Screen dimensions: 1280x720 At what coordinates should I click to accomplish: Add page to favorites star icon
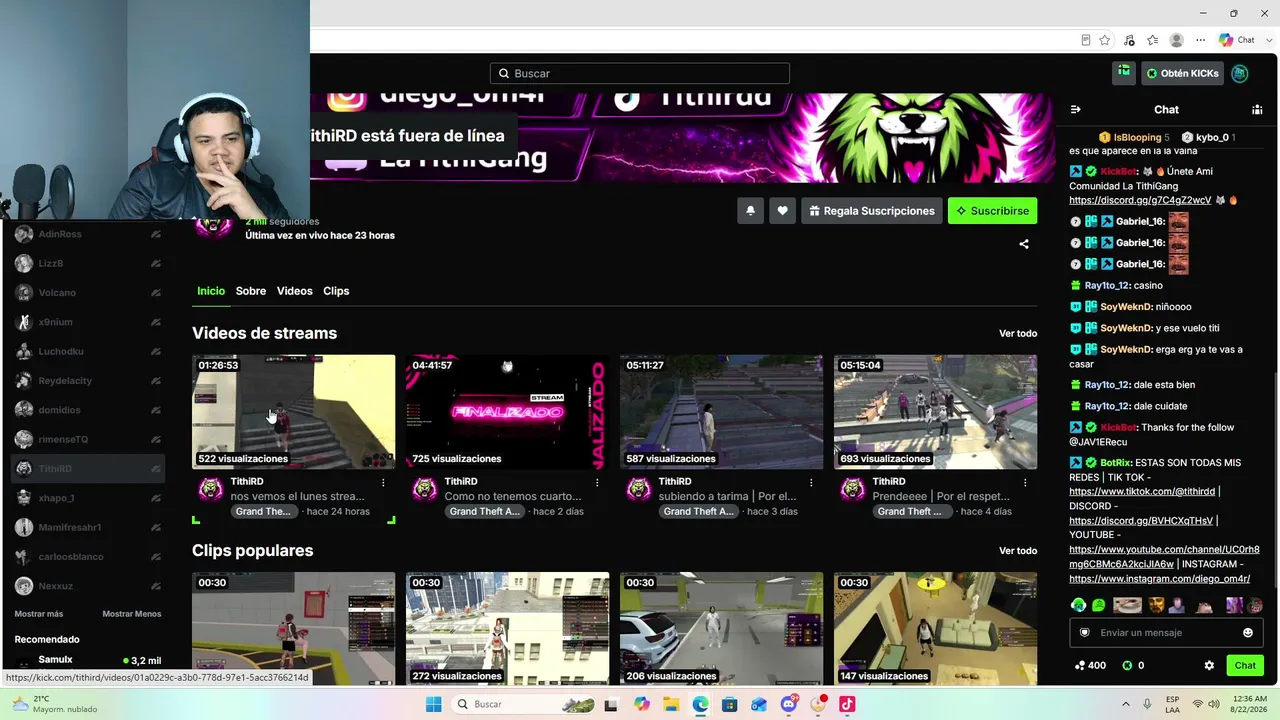(x=1105, y=40)
